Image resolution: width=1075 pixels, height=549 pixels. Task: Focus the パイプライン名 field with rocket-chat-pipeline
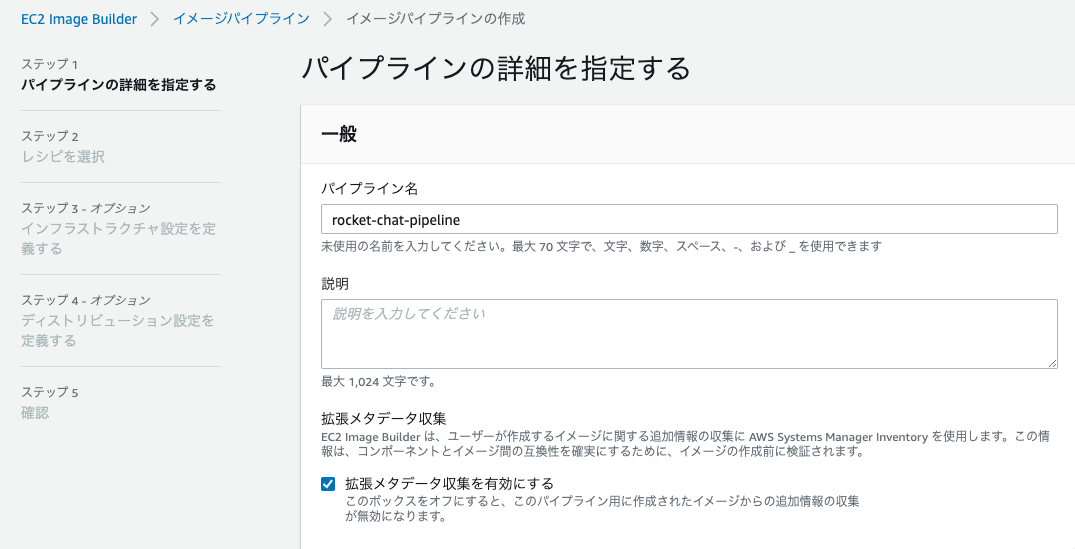point(689,220)
